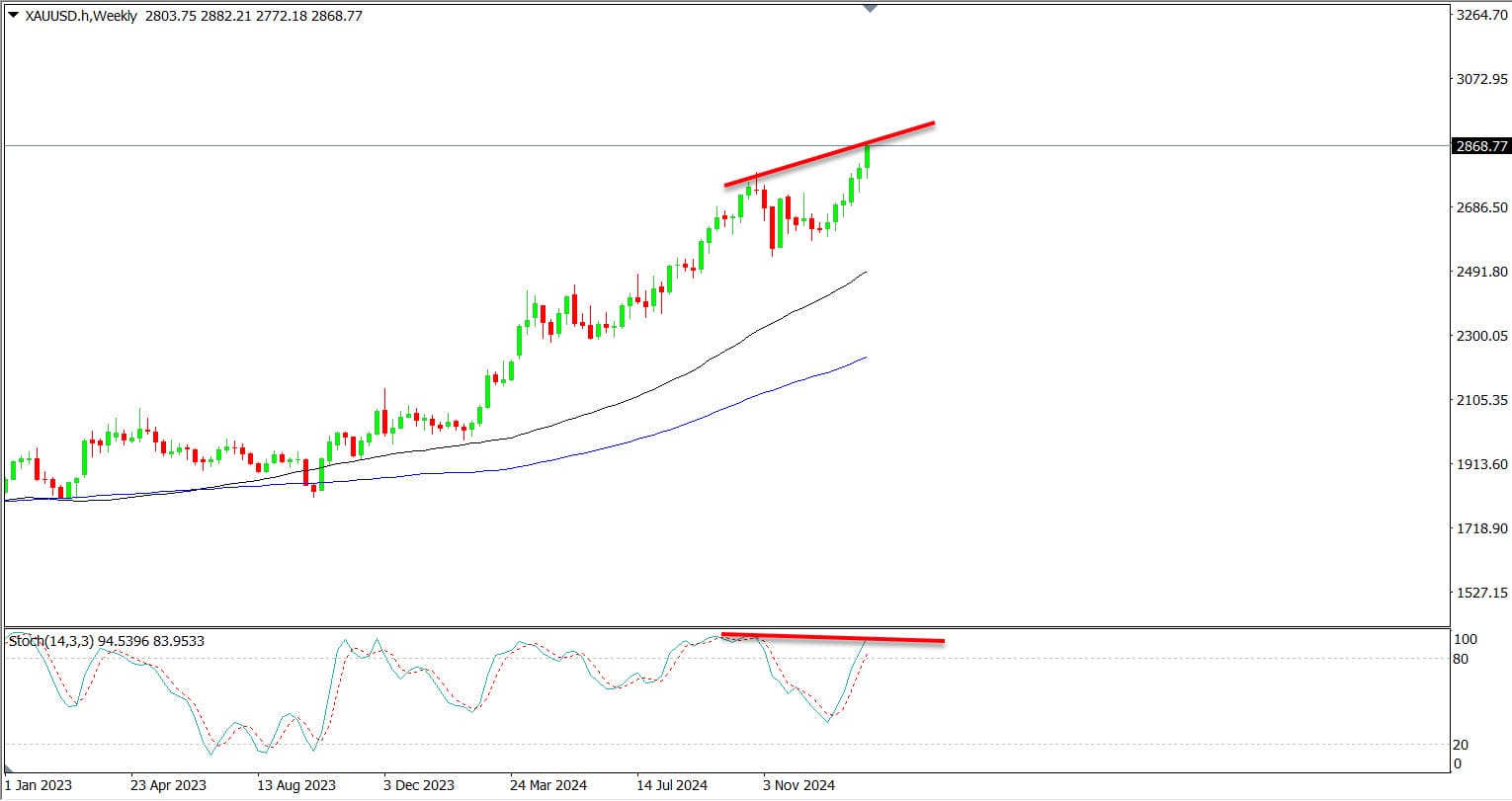1512x801 pixels.
Task: Click the 14 Jul 2024 date label
Action: (x=672, y=785)
